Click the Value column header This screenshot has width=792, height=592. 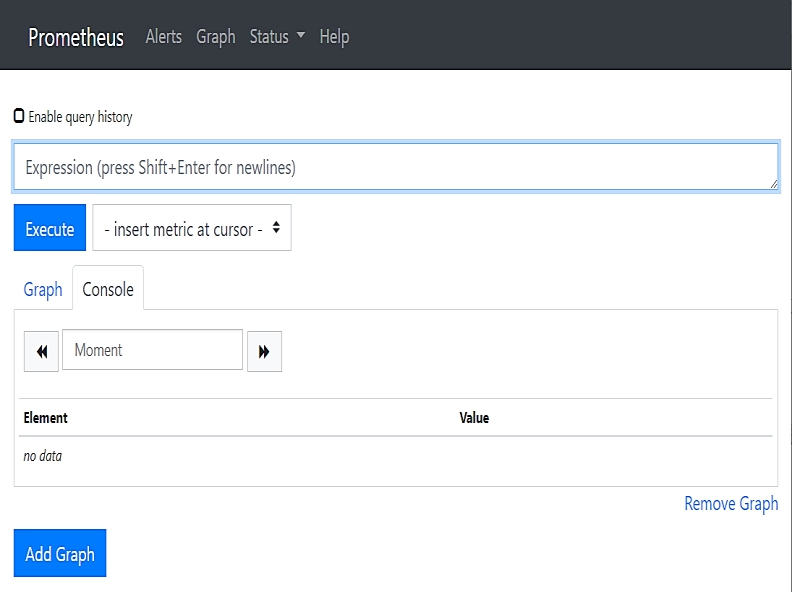tap(474, 418)
